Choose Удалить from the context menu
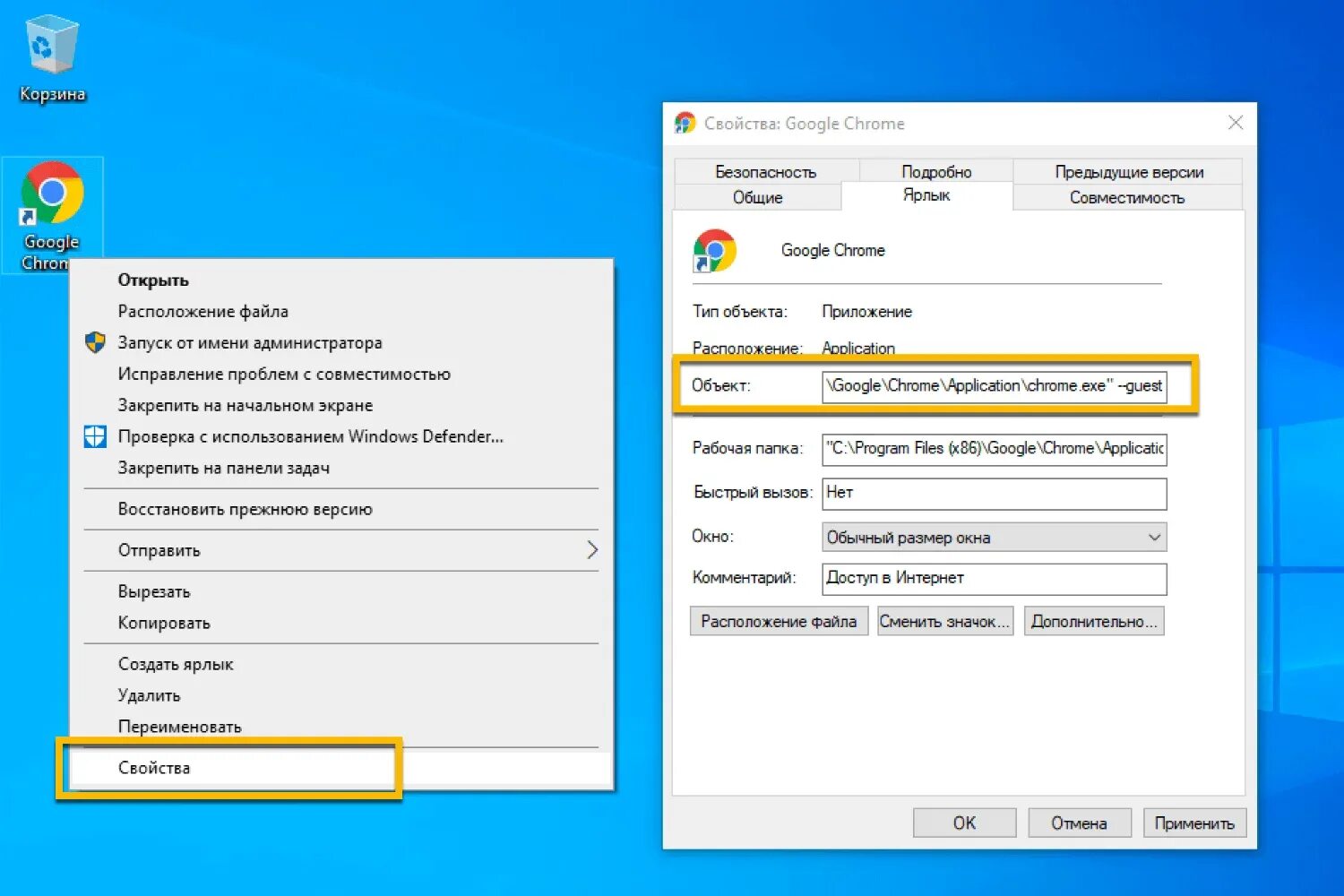 (x=340, y=695)
